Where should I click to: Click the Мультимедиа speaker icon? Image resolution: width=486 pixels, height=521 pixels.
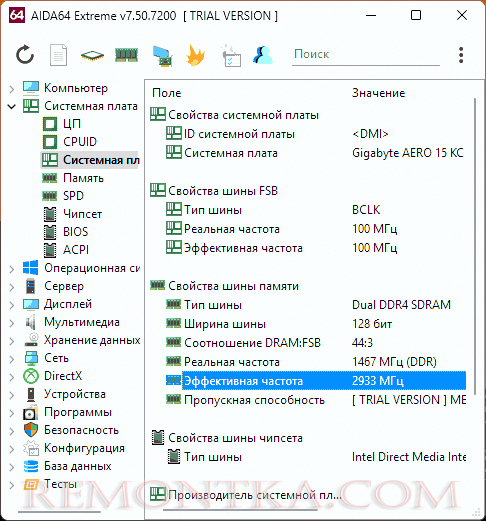click(31, 322)
